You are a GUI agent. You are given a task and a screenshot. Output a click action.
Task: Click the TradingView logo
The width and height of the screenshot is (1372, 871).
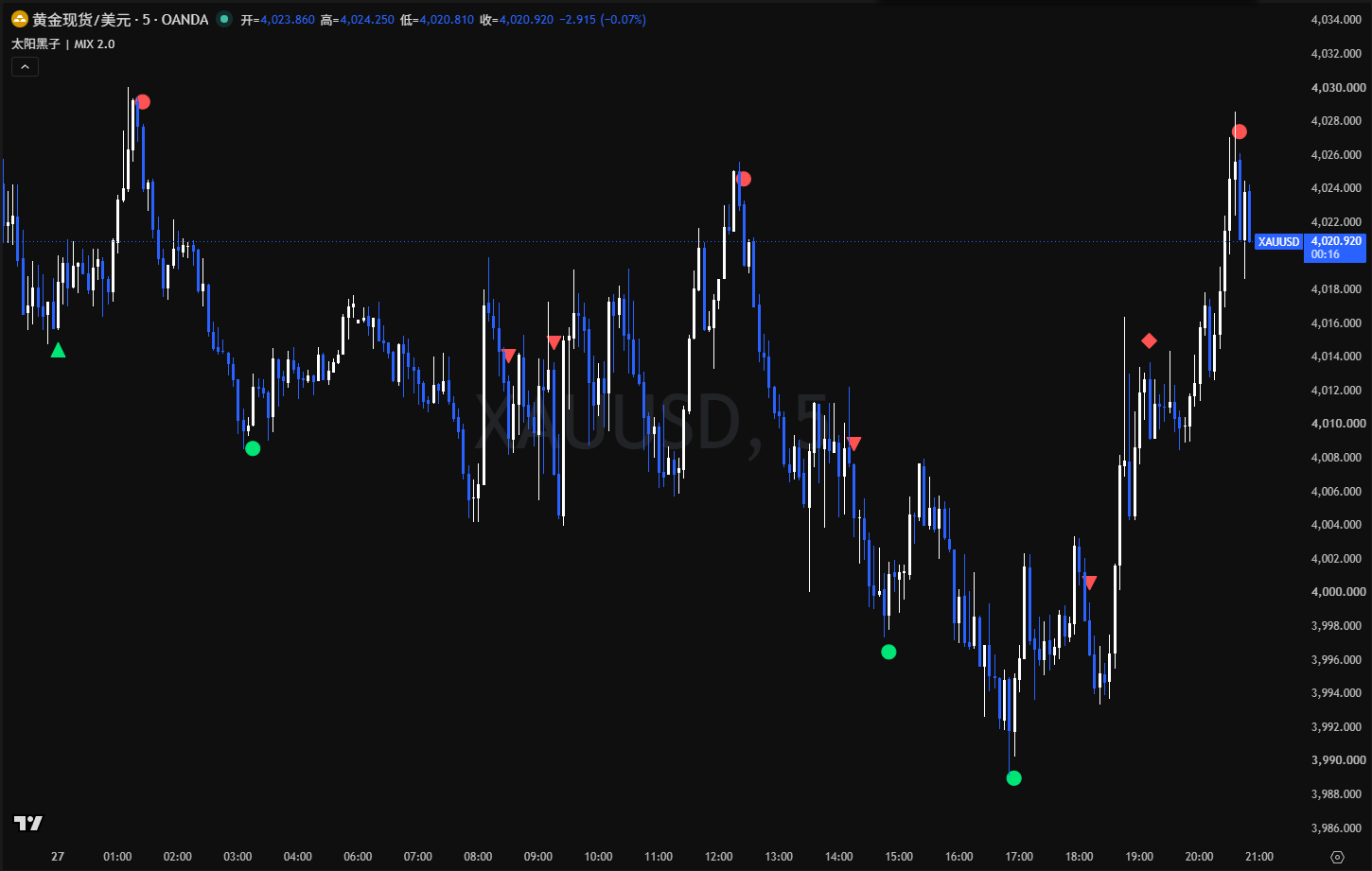coord(28,823)
